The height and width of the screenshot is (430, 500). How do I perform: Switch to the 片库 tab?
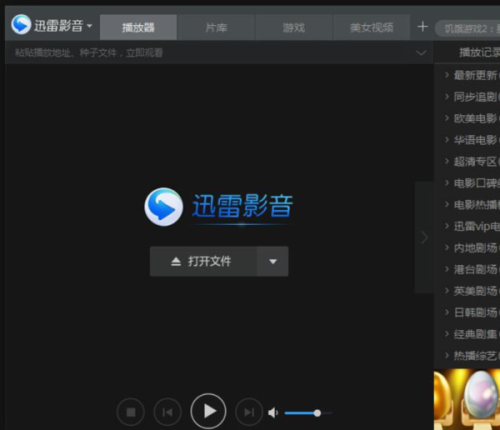(216, 27)
